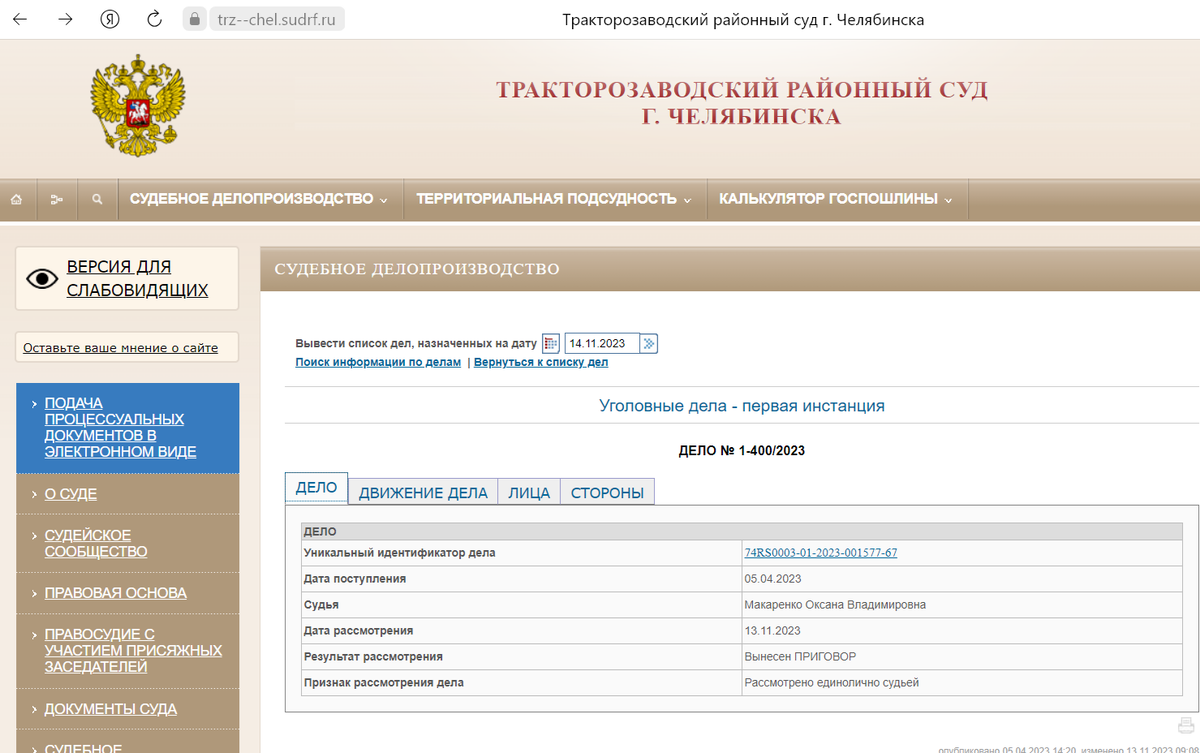Viewport: 1200px width, 753px height.
Task: Open the Yandex home icon
Action: click(x=110, y=19)
